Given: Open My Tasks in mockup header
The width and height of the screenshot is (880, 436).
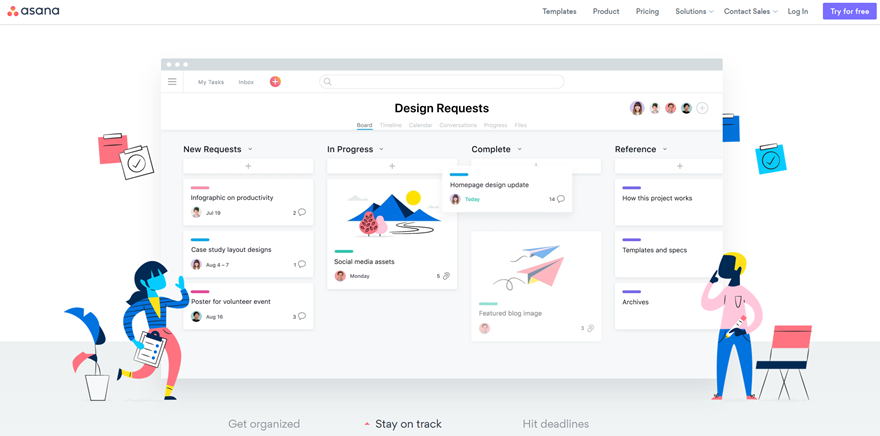Looking at the screenshot, I should coord(211,82).
